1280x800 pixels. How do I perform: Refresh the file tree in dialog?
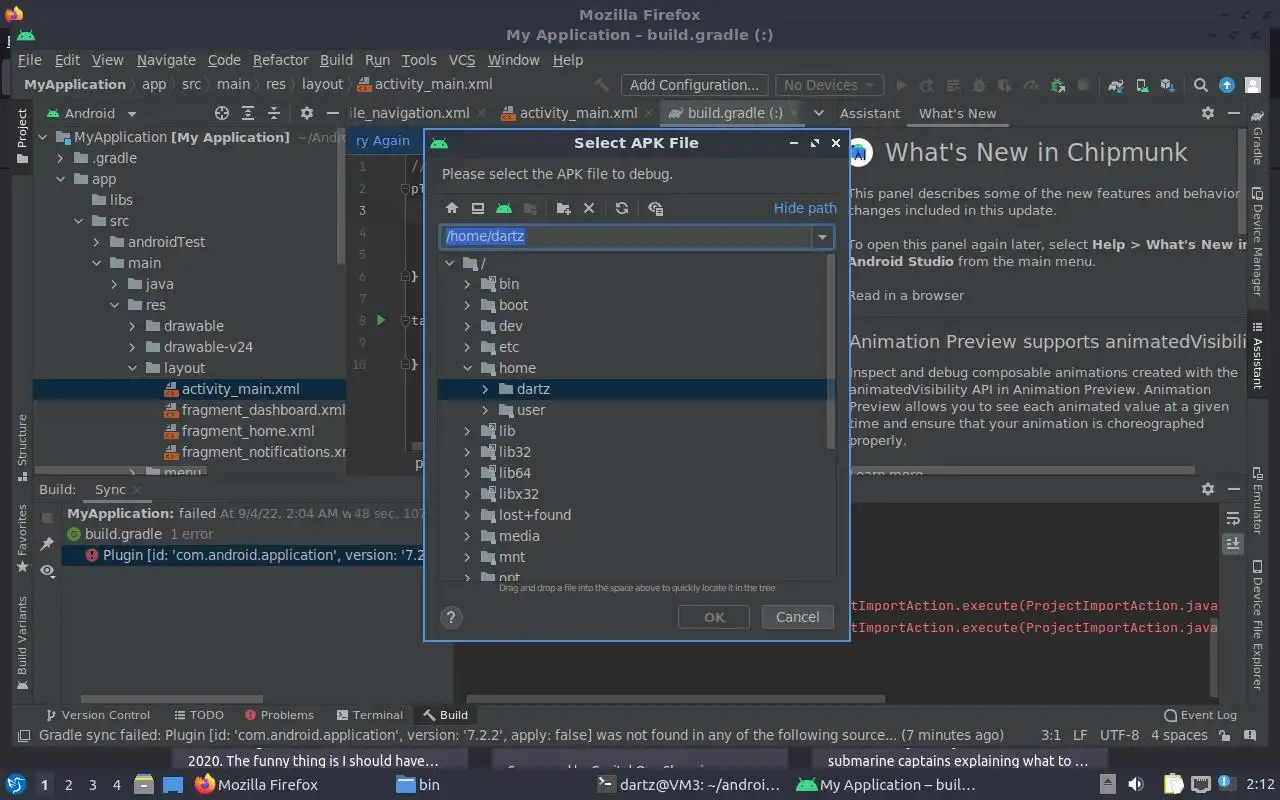(622, 208)
